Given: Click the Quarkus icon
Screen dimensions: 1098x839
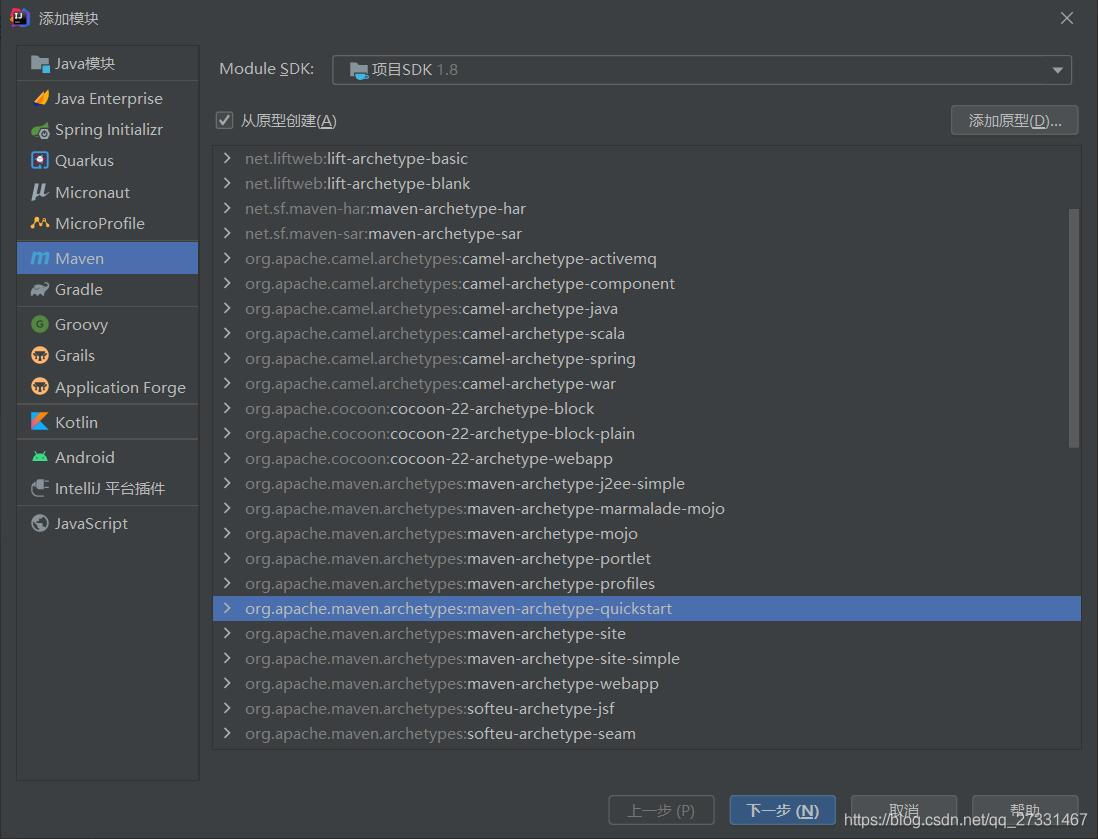Looking at the screenshot, I should pyautogui.click(x=40, y=160).
